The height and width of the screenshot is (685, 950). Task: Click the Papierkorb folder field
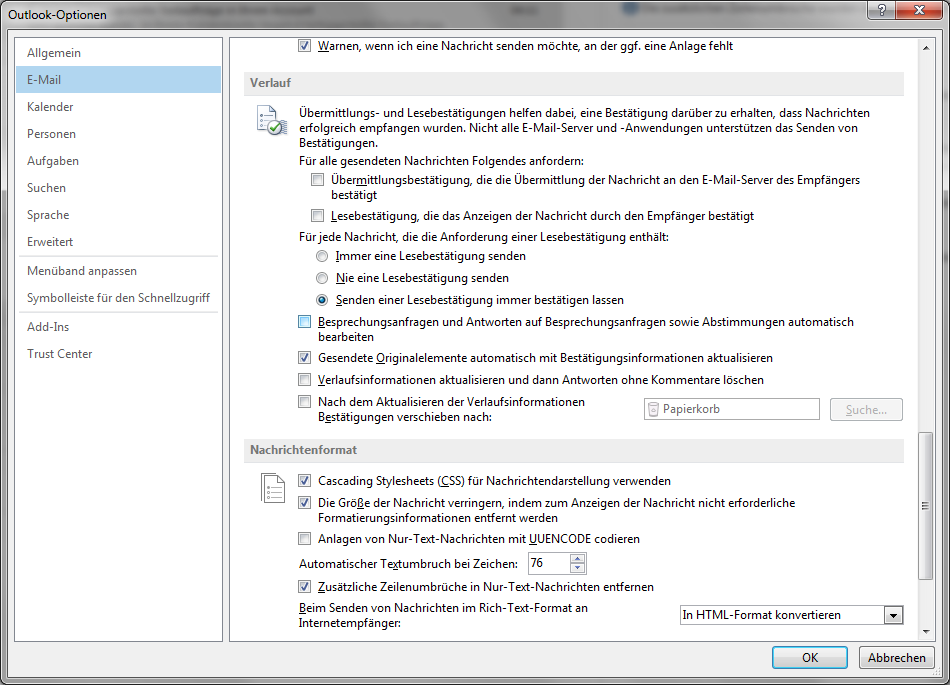[x=731, y=409]
